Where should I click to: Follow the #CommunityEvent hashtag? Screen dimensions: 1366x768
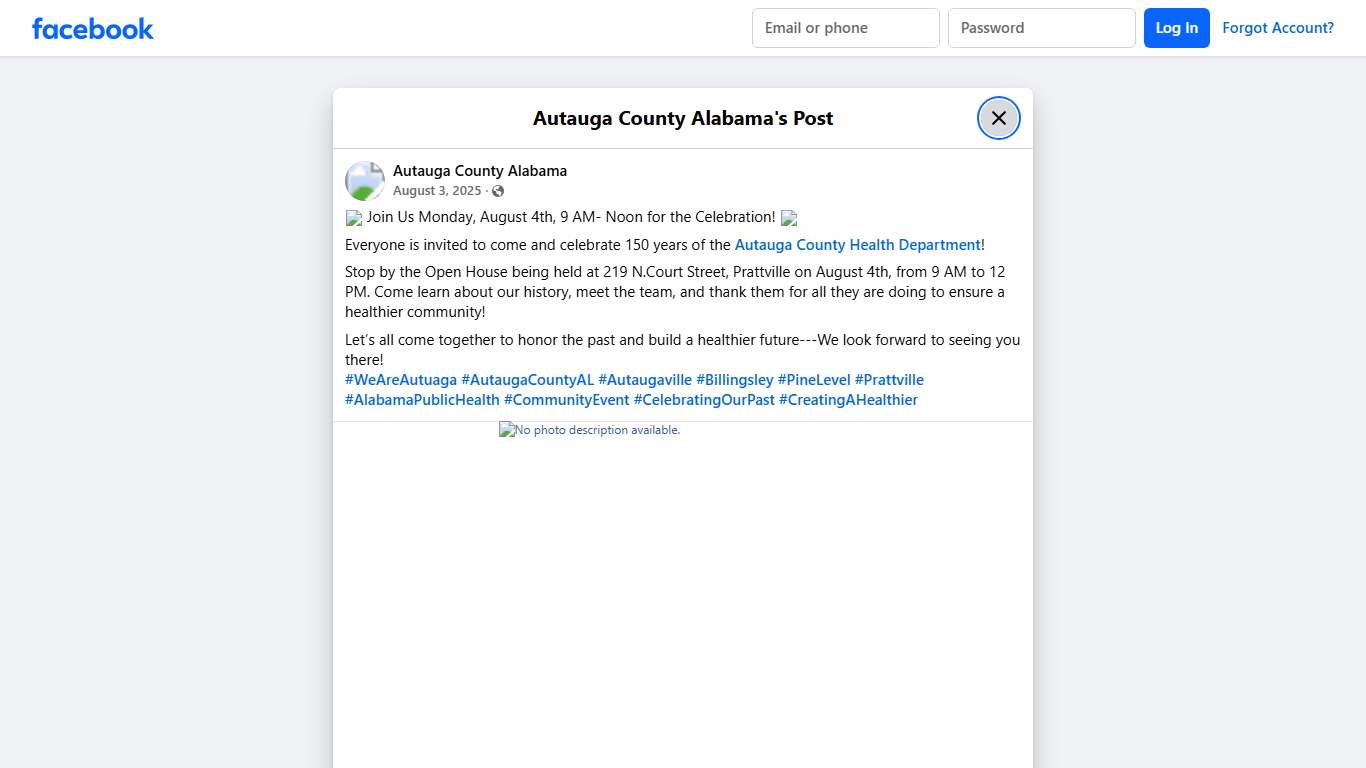coord(566,400)
